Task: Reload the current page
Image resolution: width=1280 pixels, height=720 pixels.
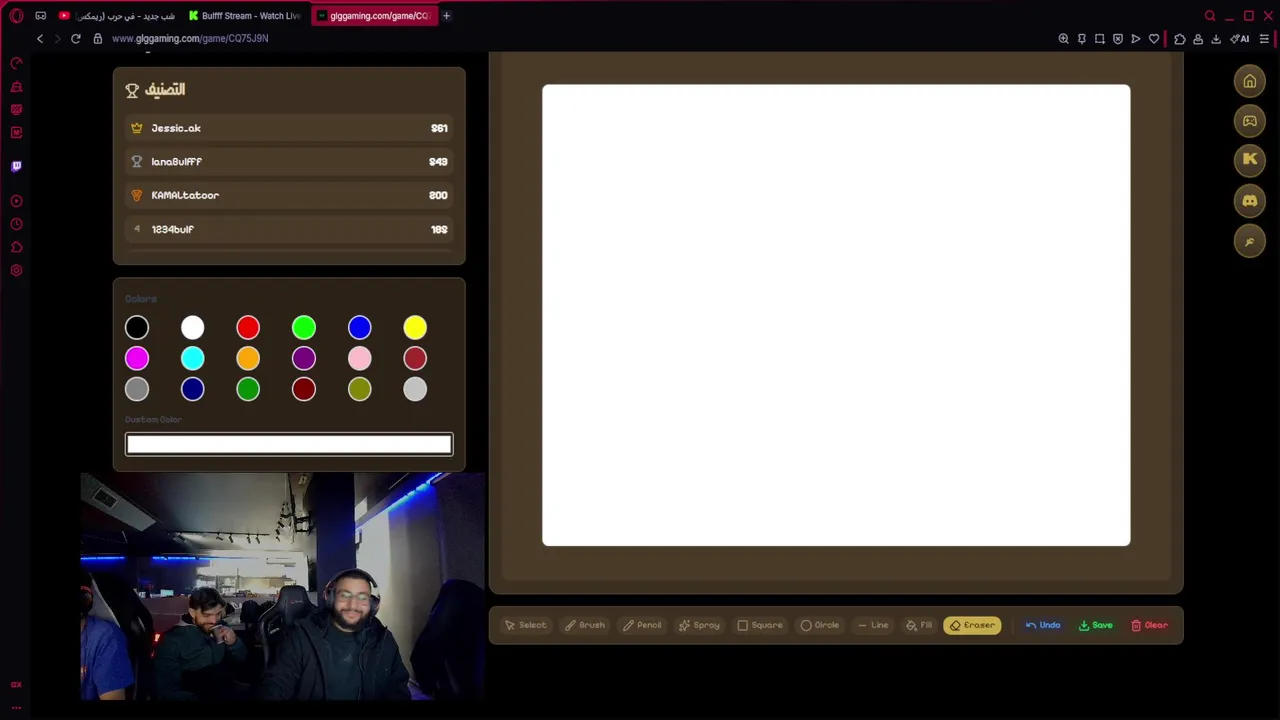Action: click(75, 38)
